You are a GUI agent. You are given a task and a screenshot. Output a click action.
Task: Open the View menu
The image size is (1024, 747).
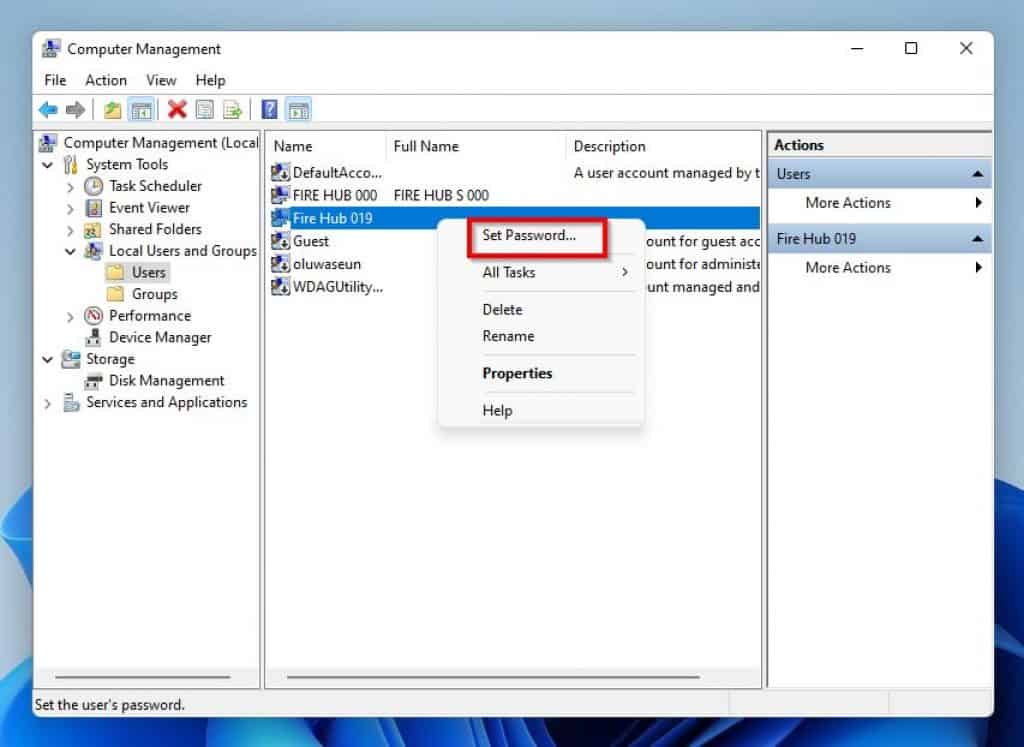[161, 80]
